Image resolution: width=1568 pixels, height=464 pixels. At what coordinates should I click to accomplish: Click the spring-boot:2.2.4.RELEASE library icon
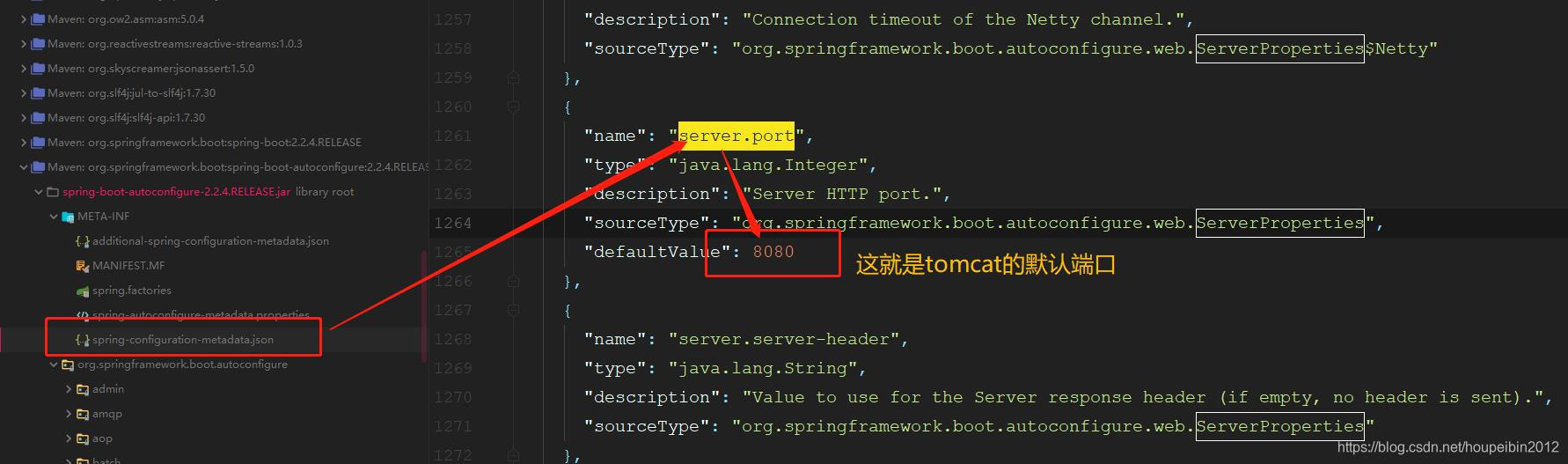point(38,142)
